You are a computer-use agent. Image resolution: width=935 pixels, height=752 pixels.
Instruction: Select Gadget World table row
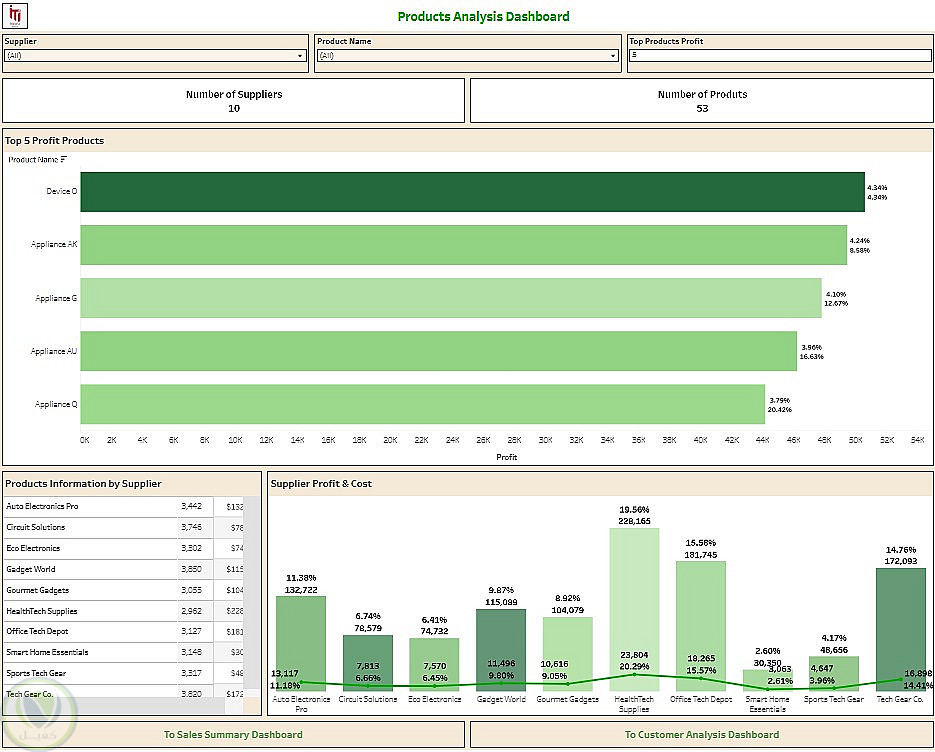click(124, 569)
